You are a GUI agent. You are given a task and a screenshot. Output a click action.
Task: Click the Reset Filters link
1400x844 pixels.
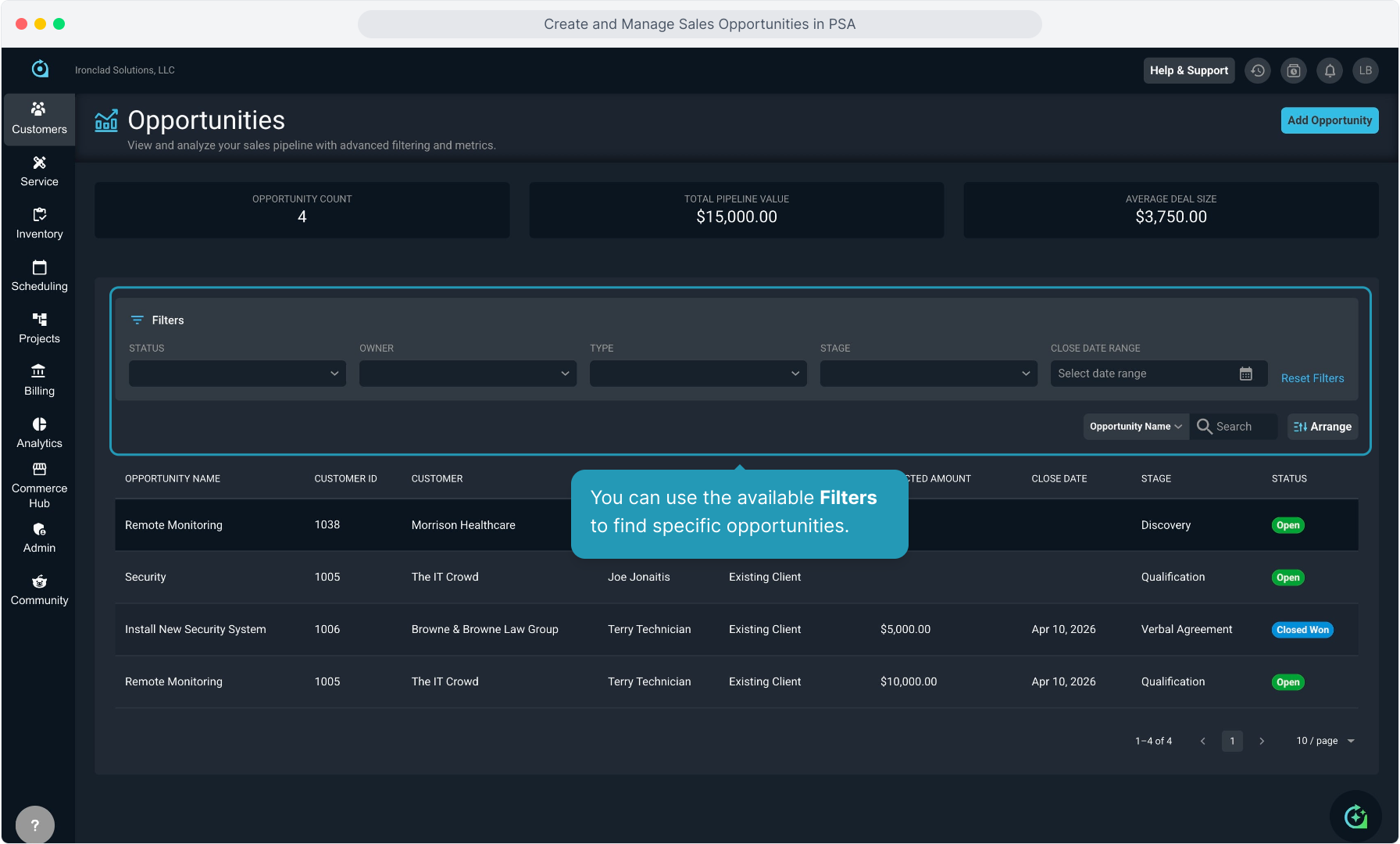(x=1312, y=378)
